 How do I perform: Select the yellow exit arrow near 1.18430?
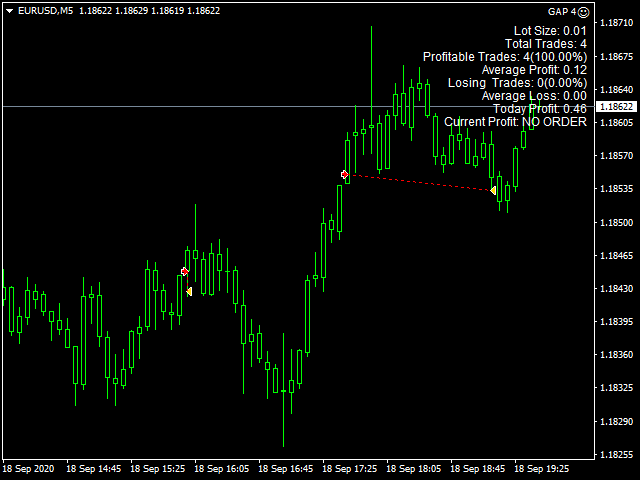(x=189, y=291)
